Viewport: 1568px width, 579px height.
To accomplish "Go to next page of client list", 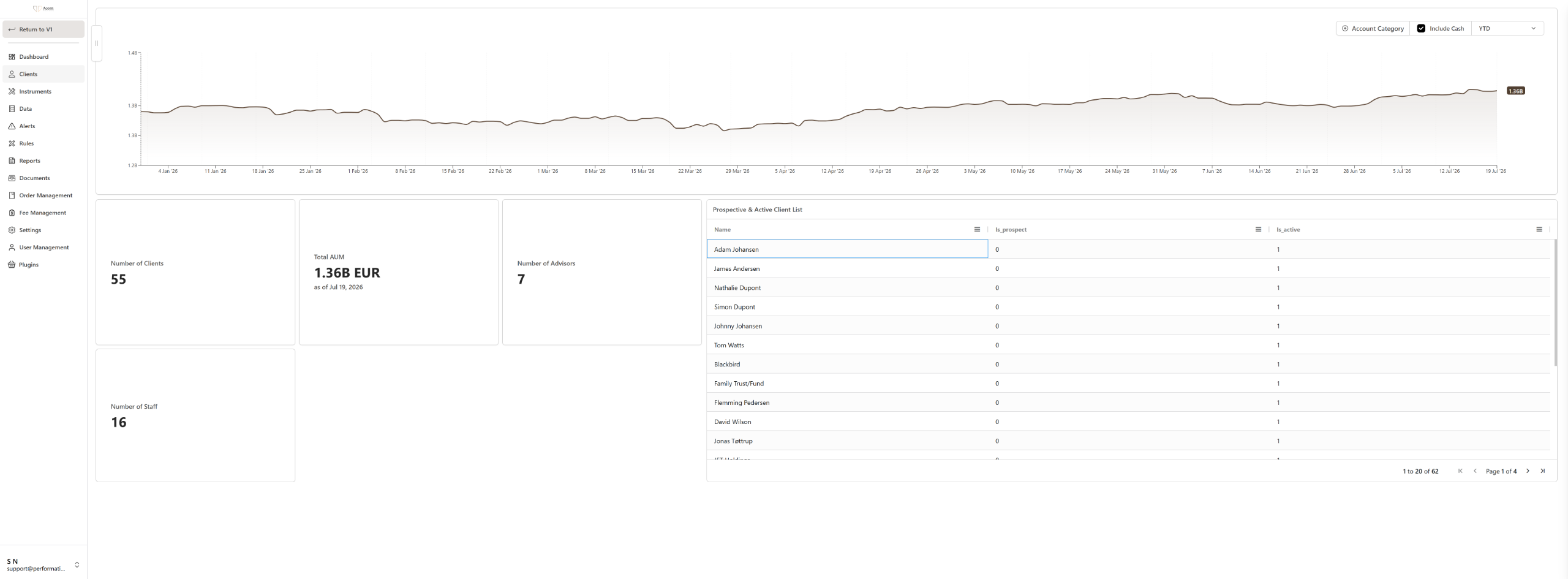I will pyautogui.click(x=1528, y=471).
